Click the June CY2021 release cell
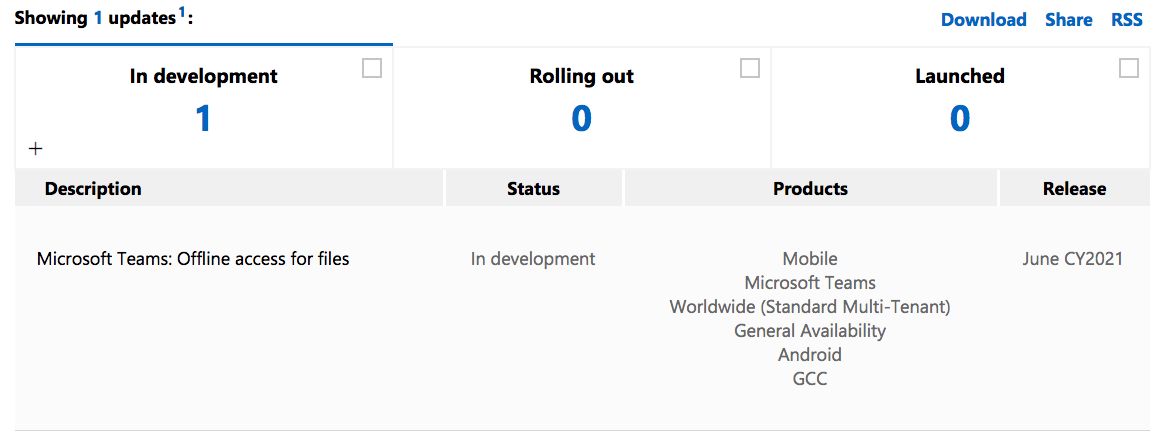Viewport: 1165px width, 444px height. tap(1073, 259)
